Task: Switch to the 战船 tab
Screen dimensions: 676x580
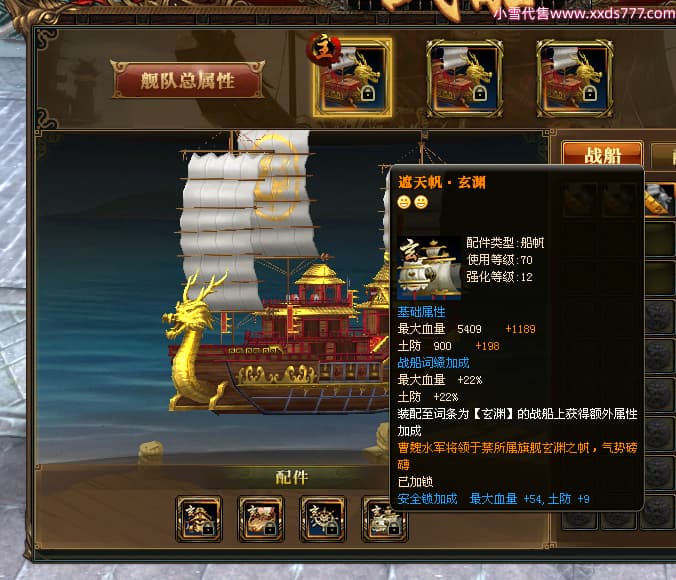Action: tap(602, 154)
